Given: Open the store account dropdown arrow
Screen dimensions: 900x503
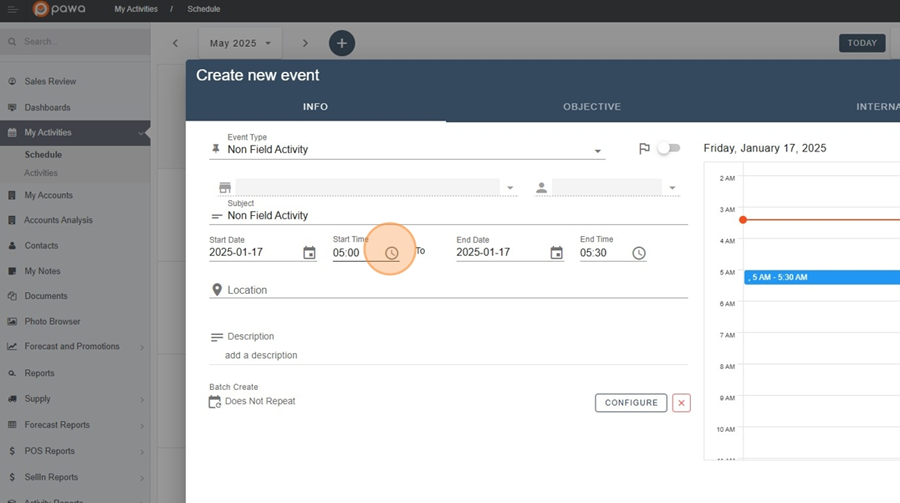Looking at the screenshot, I should [510, 188].
